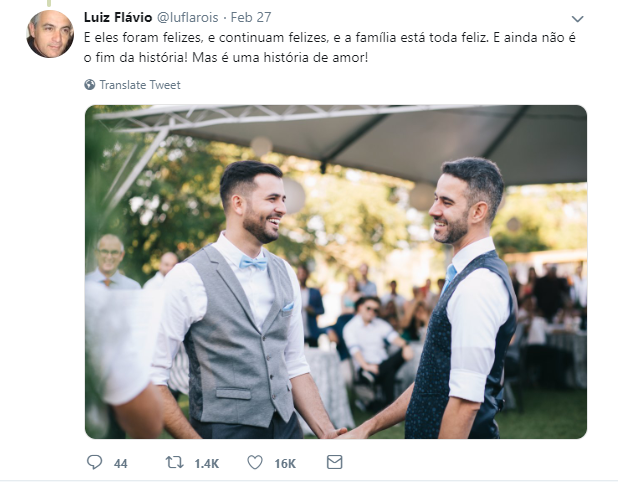Screen dimensions: 618x482
Task: Click the 16K likes count
Action: (285, 463)
